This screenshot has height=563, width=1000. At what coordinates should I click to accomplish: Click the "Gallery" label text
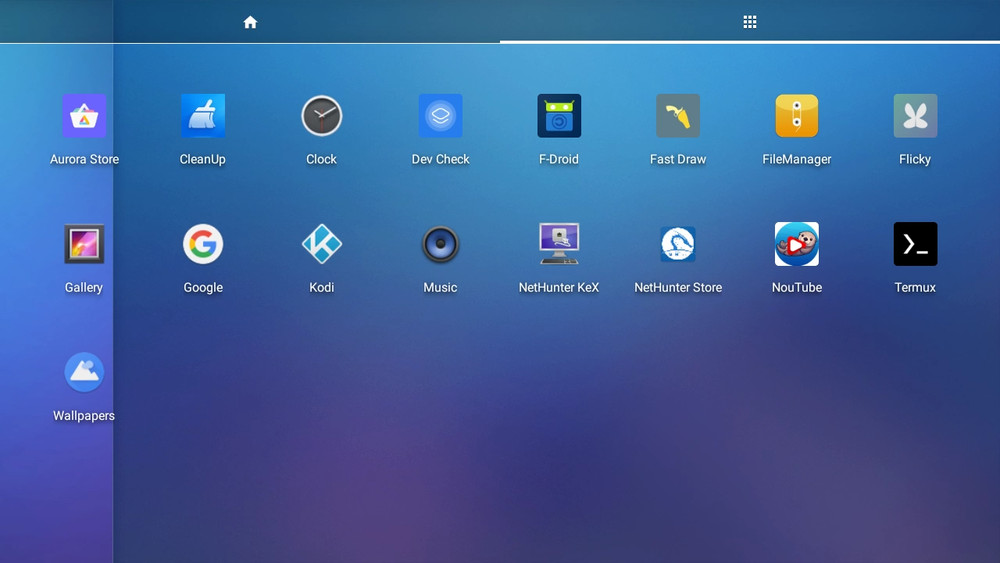pyautogui.click(x=84, y=288)
